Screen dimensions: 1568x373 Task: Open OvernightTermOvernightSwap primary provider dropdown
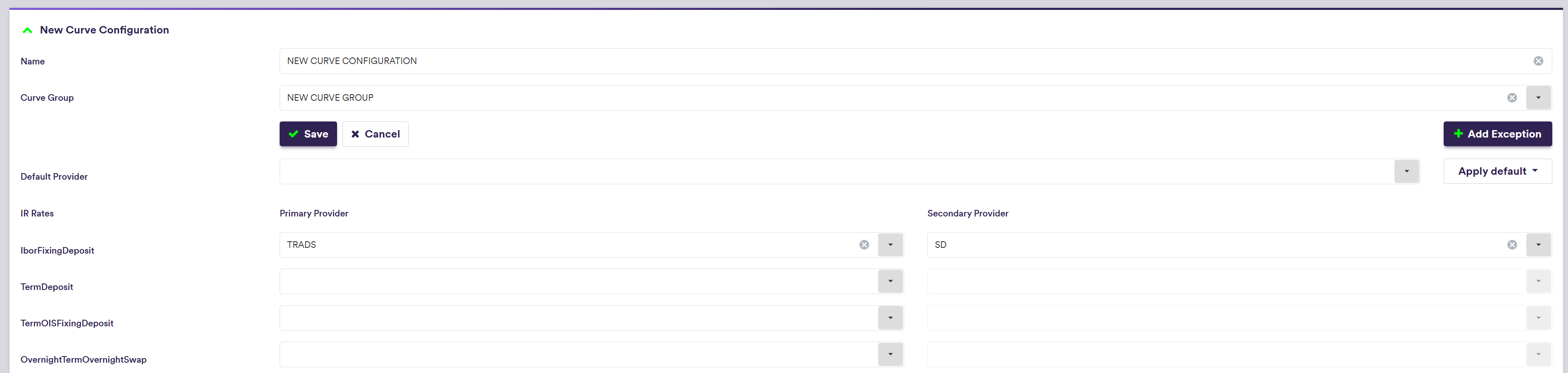(890, 354)
